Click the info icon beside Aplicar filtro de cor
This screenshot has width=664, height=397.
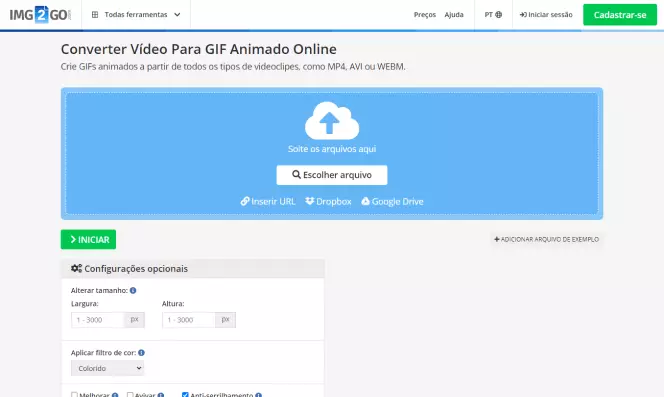141,353
